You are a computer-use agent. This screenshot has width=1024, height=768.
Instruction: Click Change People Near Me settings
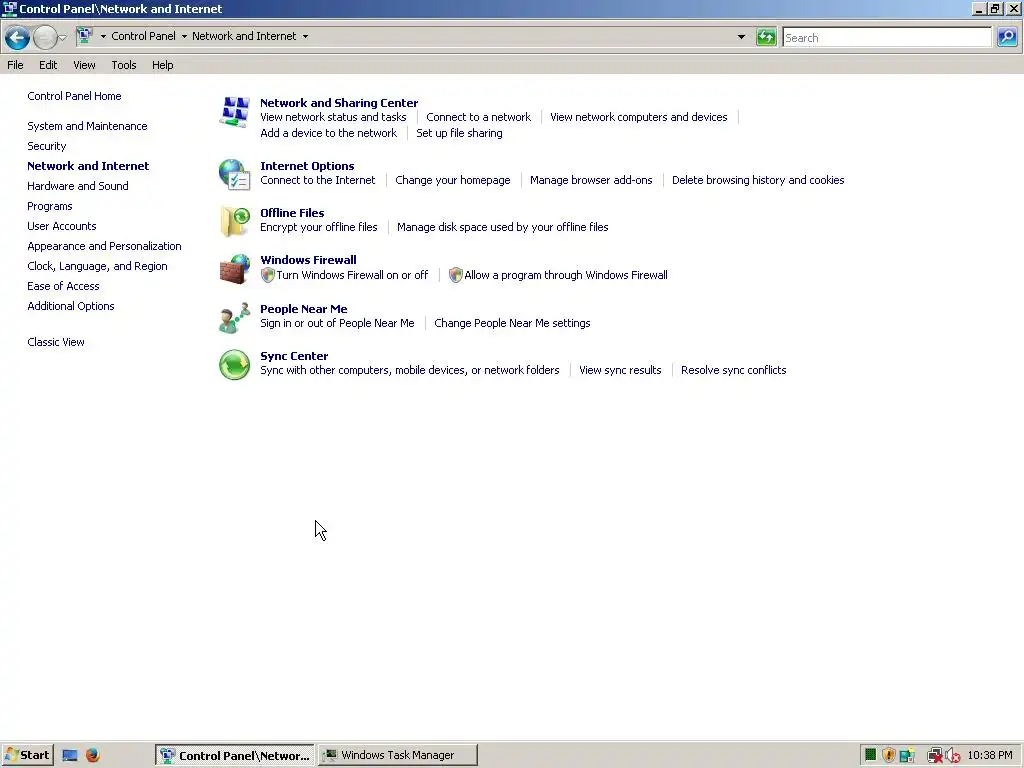(x=512, y=323)
